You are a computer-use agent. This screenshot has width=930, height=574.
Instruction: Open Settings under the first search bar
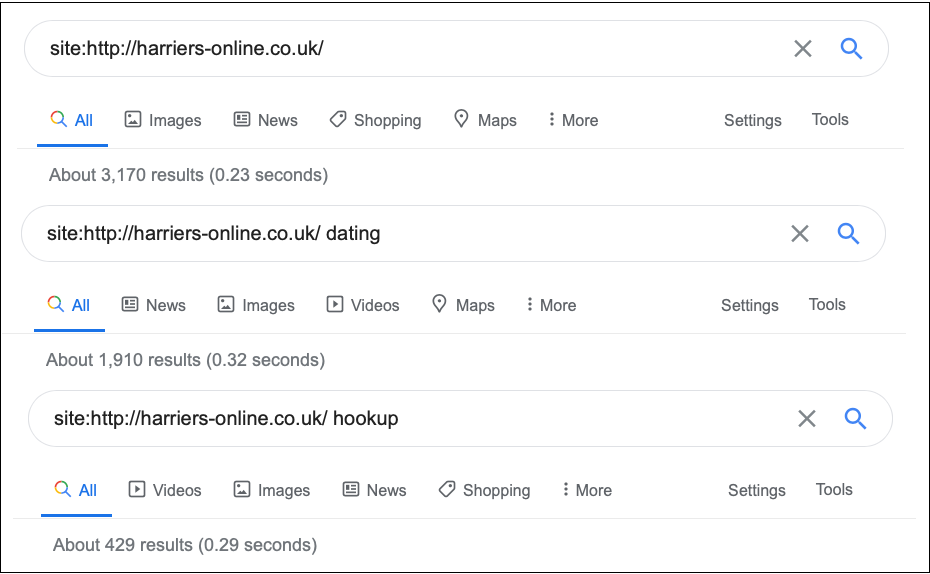coord(753,120)
